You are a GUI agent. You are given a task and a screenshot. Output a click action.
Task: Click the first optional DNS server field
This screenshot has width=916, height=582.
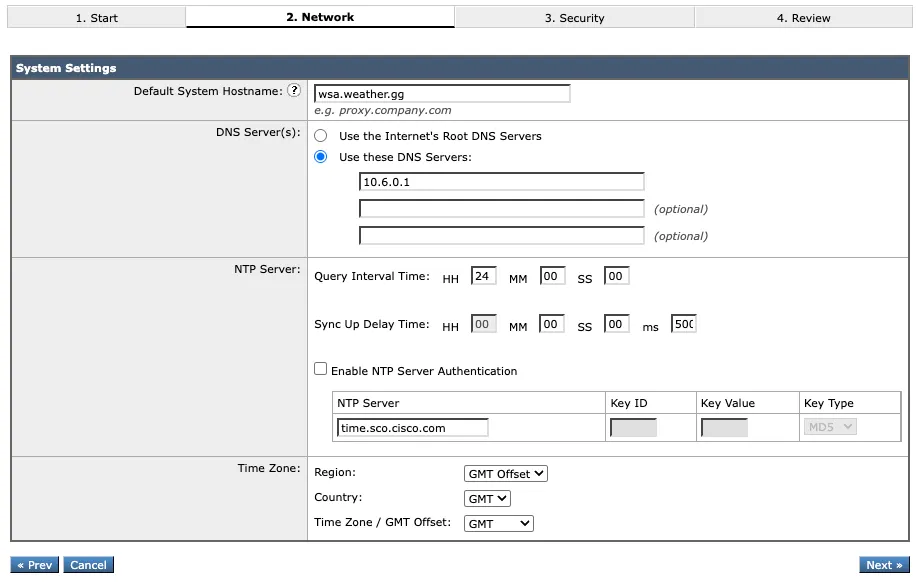click(501, 208)
